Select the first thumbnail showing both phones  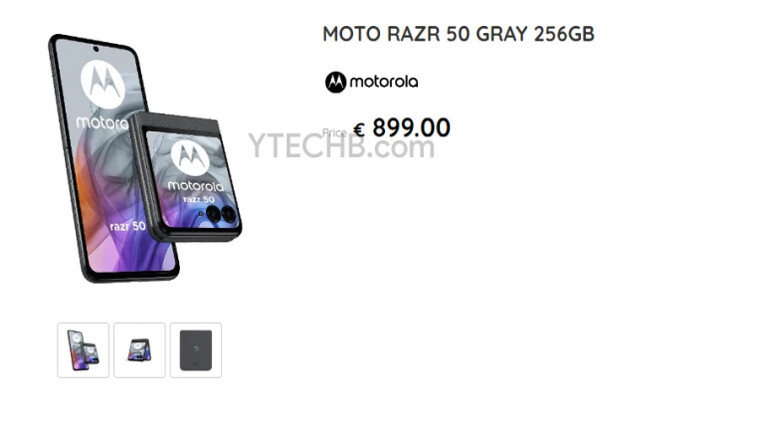click(x=83, y=350)
